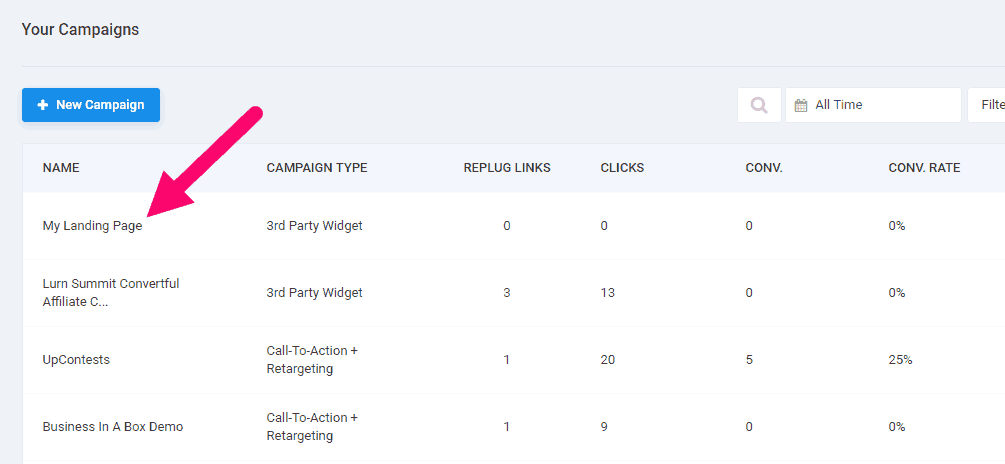Viewport: 1005px width, 464px height.
Task: Click conversions value 5 in UpContests row
Action: point(749,360)
